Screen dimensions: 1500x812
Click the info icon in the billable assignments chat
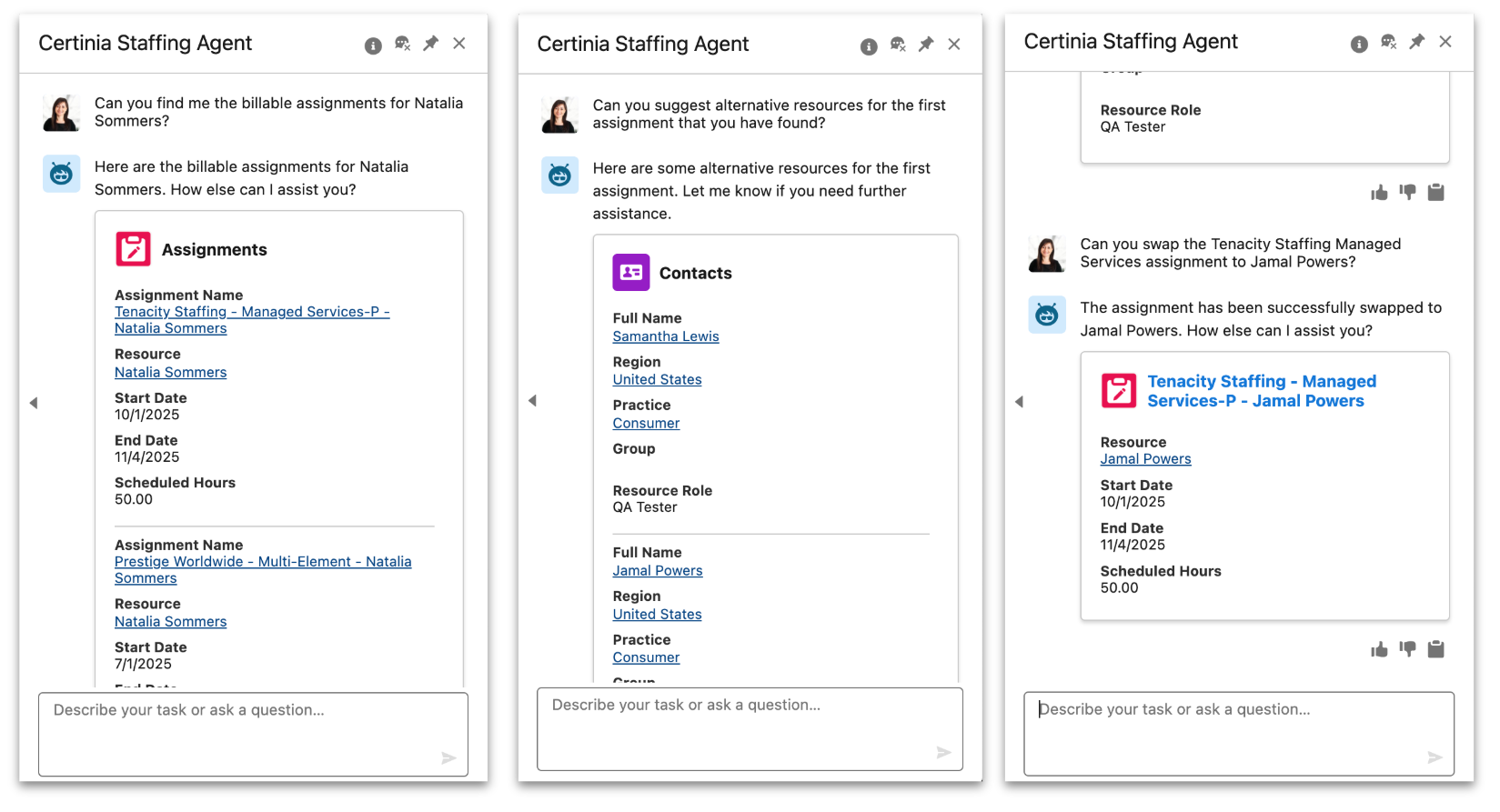[373, 45]
